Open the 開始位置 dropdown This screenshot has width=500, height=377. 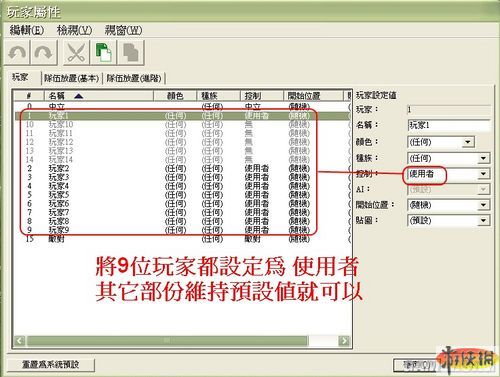(483, 205)
